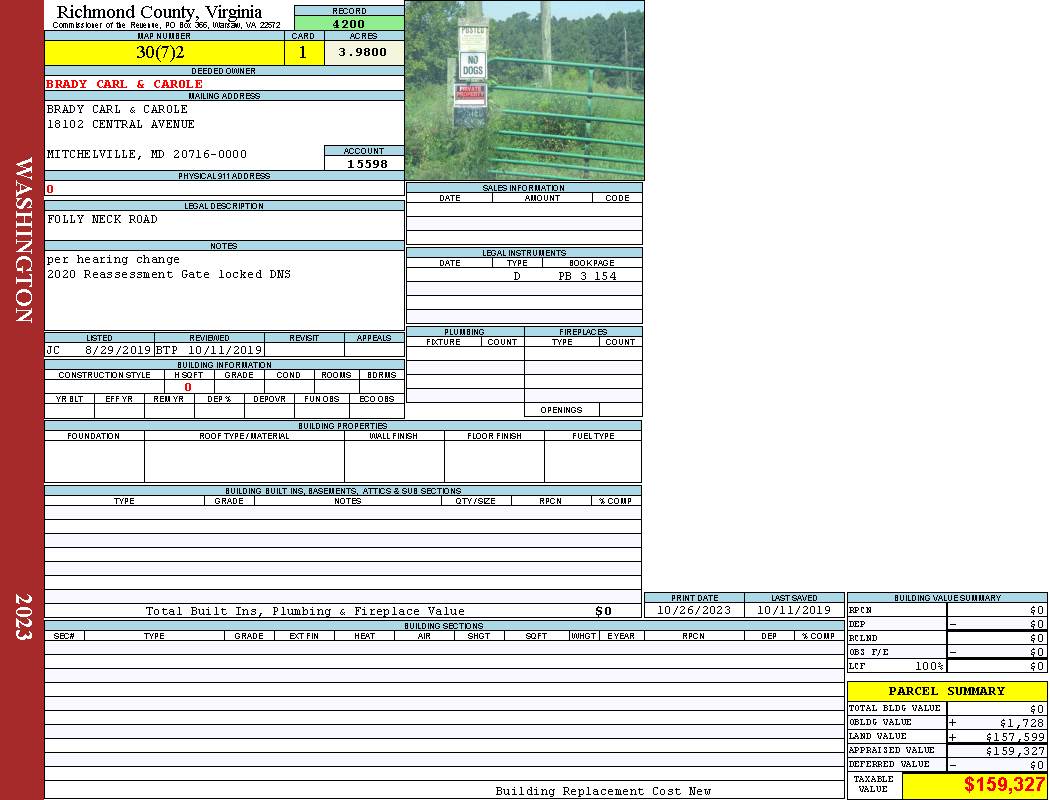
Task: Select the Land Value $157,599 amount
Action: click(1001, 736)
